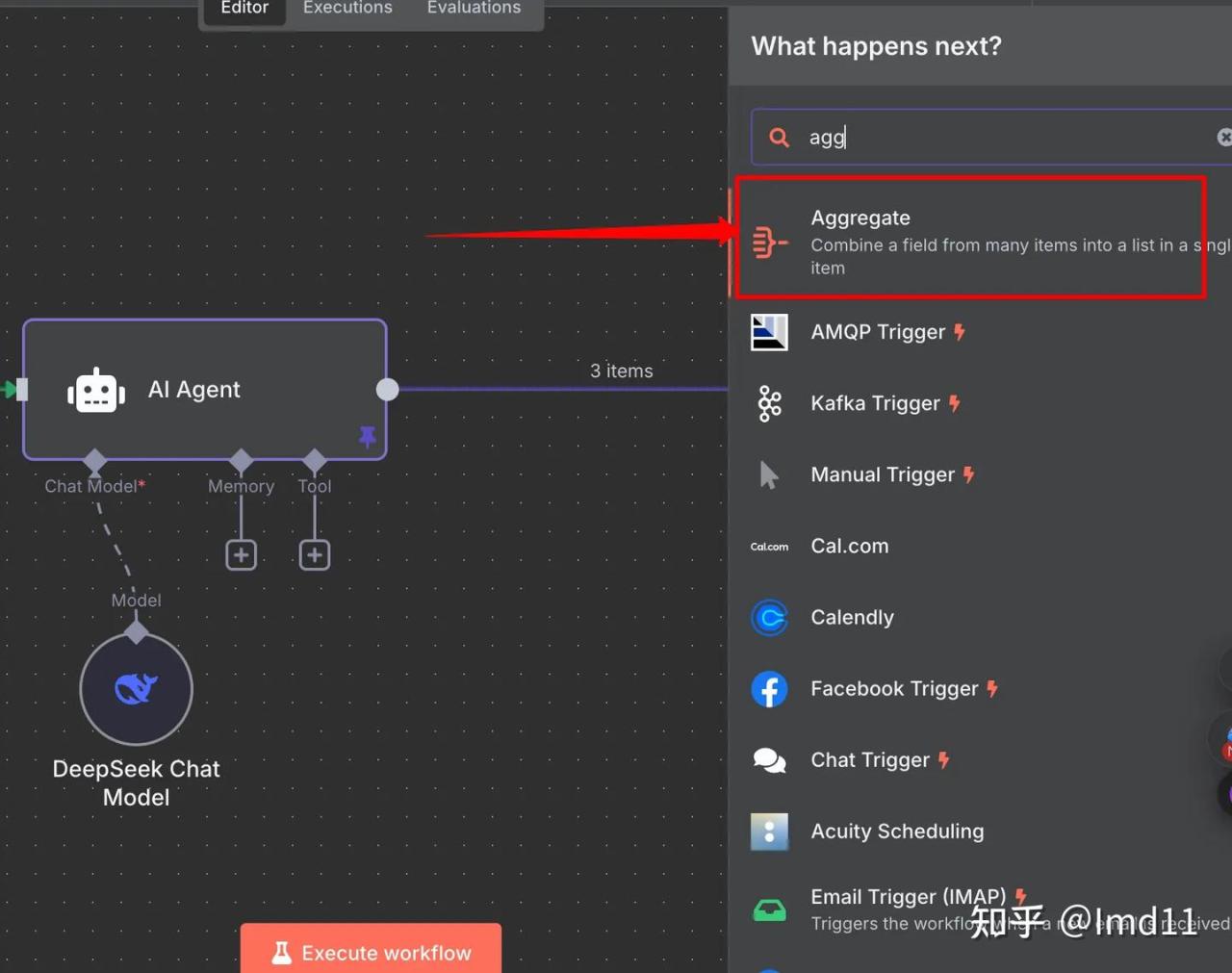Viewport: 1232px width, 973px height.
Task: Select the Aggregate node icon
Action: point(769,242)
